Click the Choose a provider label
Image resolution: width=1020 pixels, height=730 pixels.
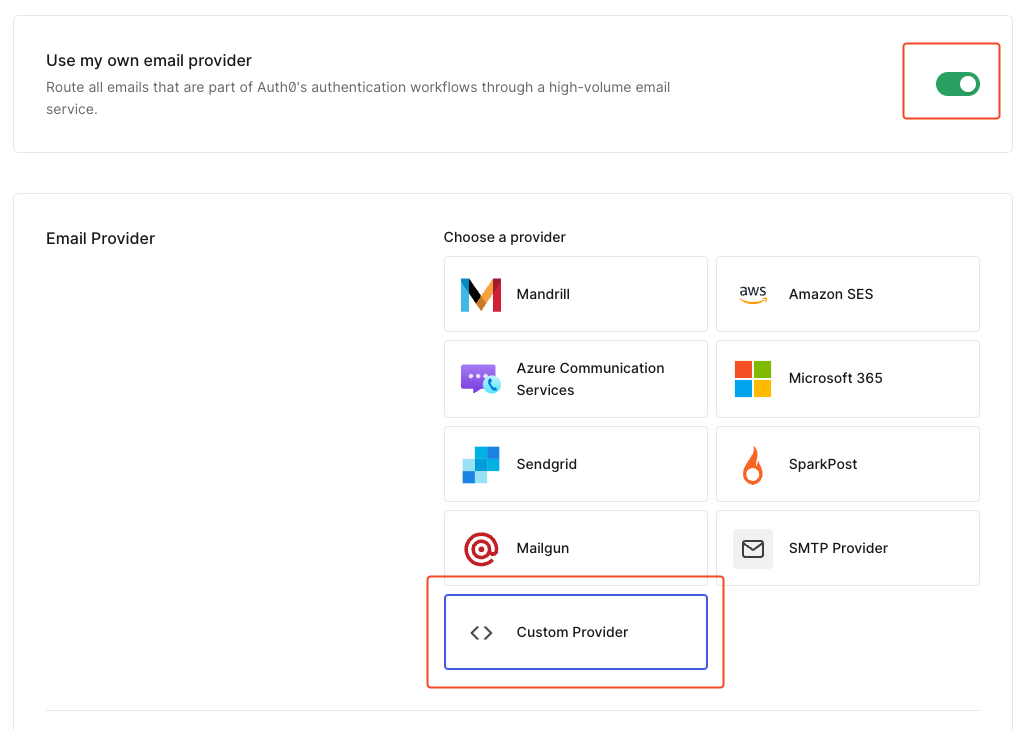504,237
